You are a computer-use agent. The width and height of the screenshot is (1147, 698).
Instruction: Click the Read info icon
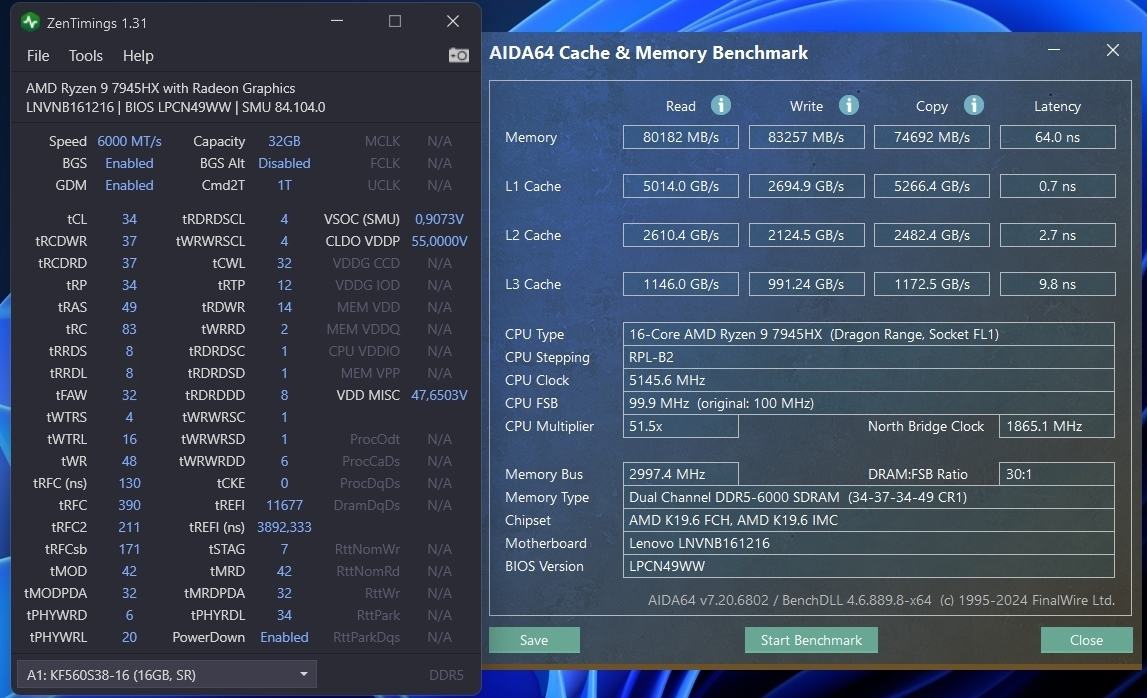click(x=721, y=105)
